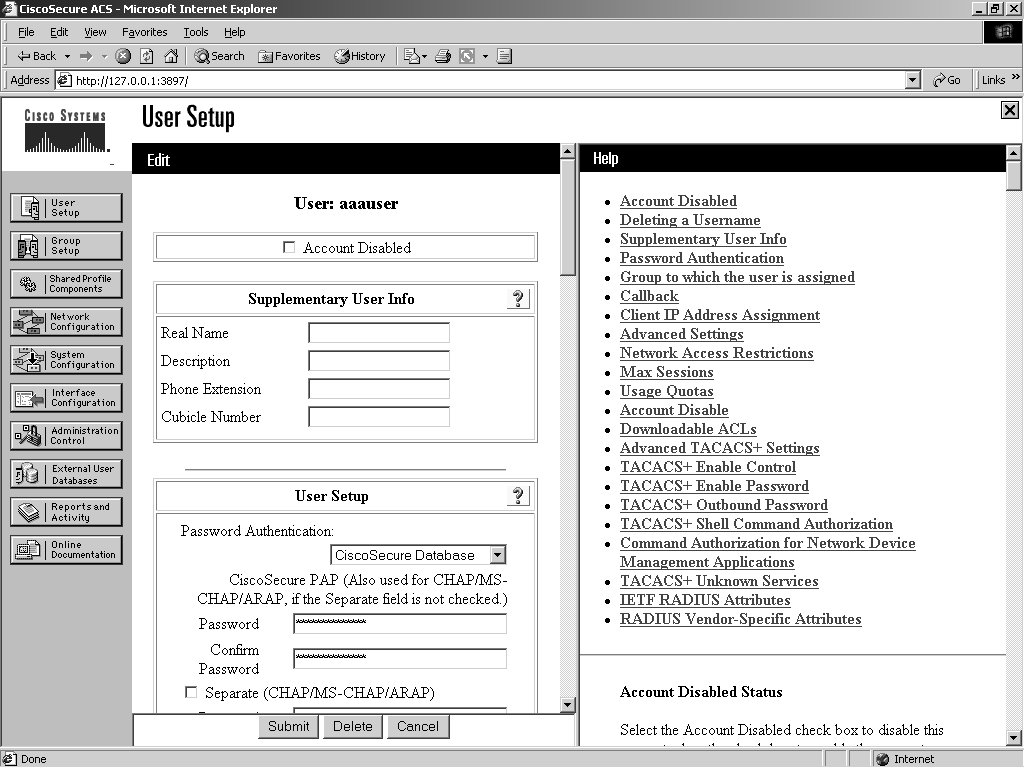Click the Help panel scroll-down arrow
The height and width of the screenshot is (768, 1024).
tap(1014, 738)
